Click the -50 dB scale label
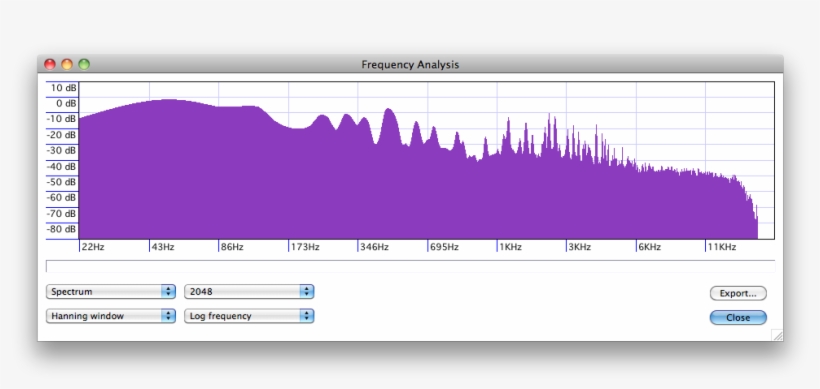This screenshot has height=389, width=820. 62,182
